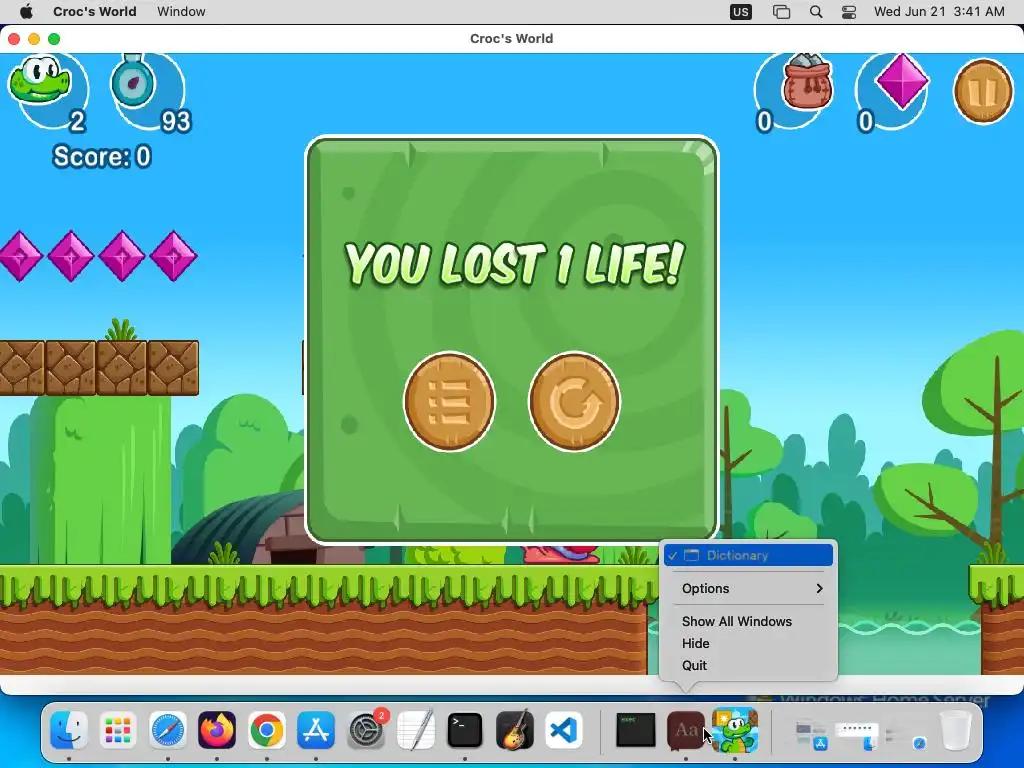
Task: Open Spotlight search
Action: pyautogui.click(x=816, y=12)
